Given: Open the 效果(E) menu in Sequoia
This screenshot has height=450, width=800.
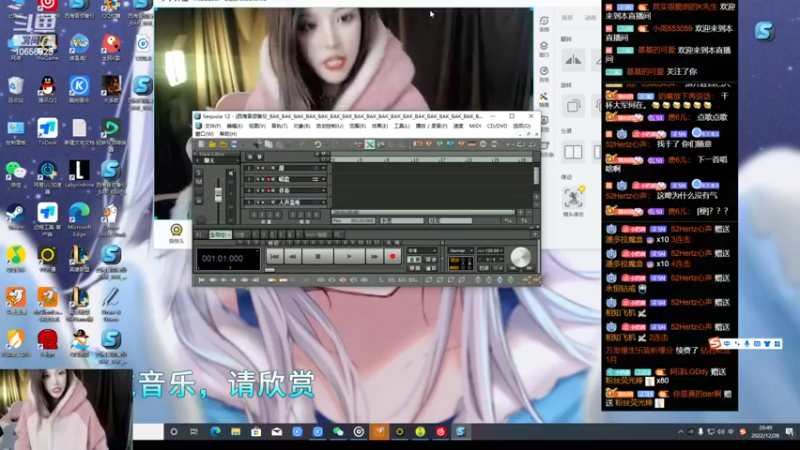Looking at the screenshot, I should click(380, 126).
